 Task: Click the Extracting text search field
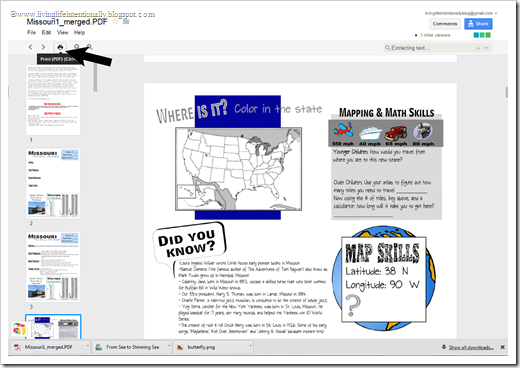tap(437, 48)
